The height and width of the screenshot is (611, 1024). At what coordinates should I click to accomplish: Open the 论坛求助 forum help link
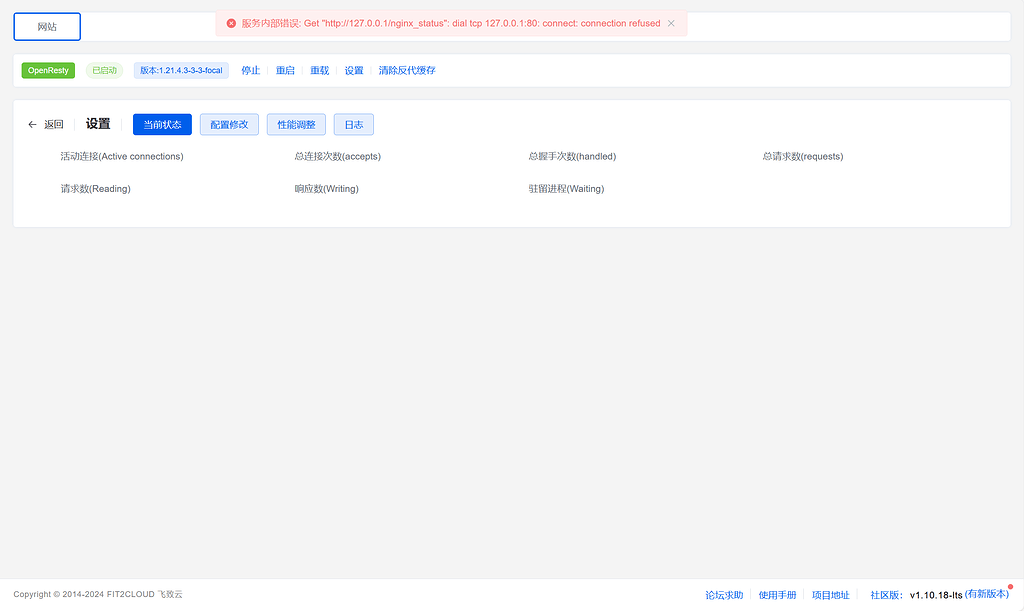click(723, 594)
